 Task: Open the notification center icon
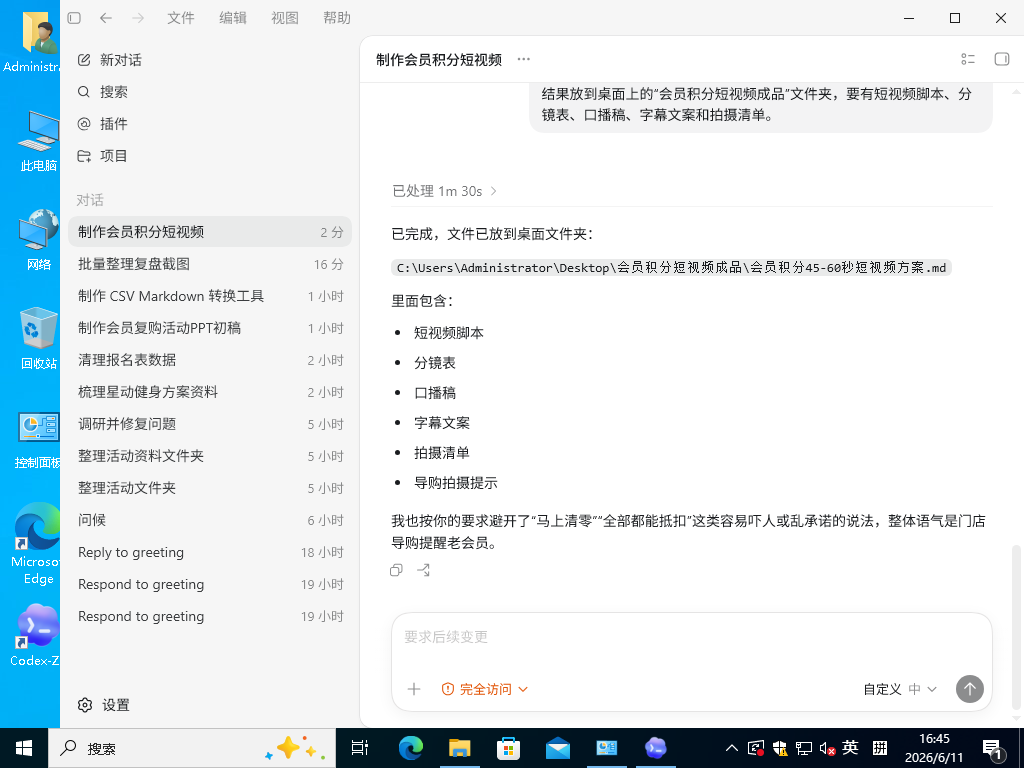coord(993,750)
